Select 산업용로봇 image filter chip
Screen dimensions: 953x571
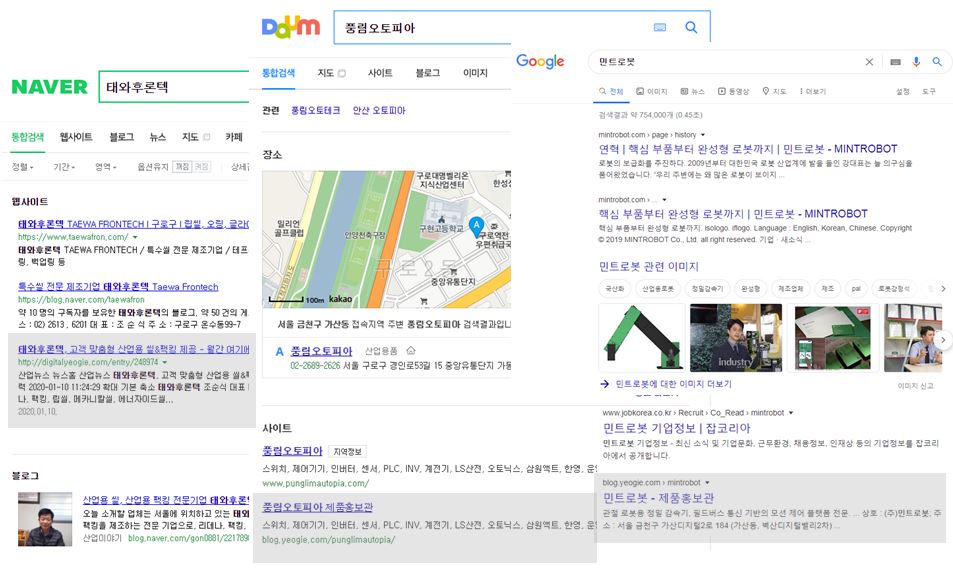pyautogui.click(x=658, y=289)
